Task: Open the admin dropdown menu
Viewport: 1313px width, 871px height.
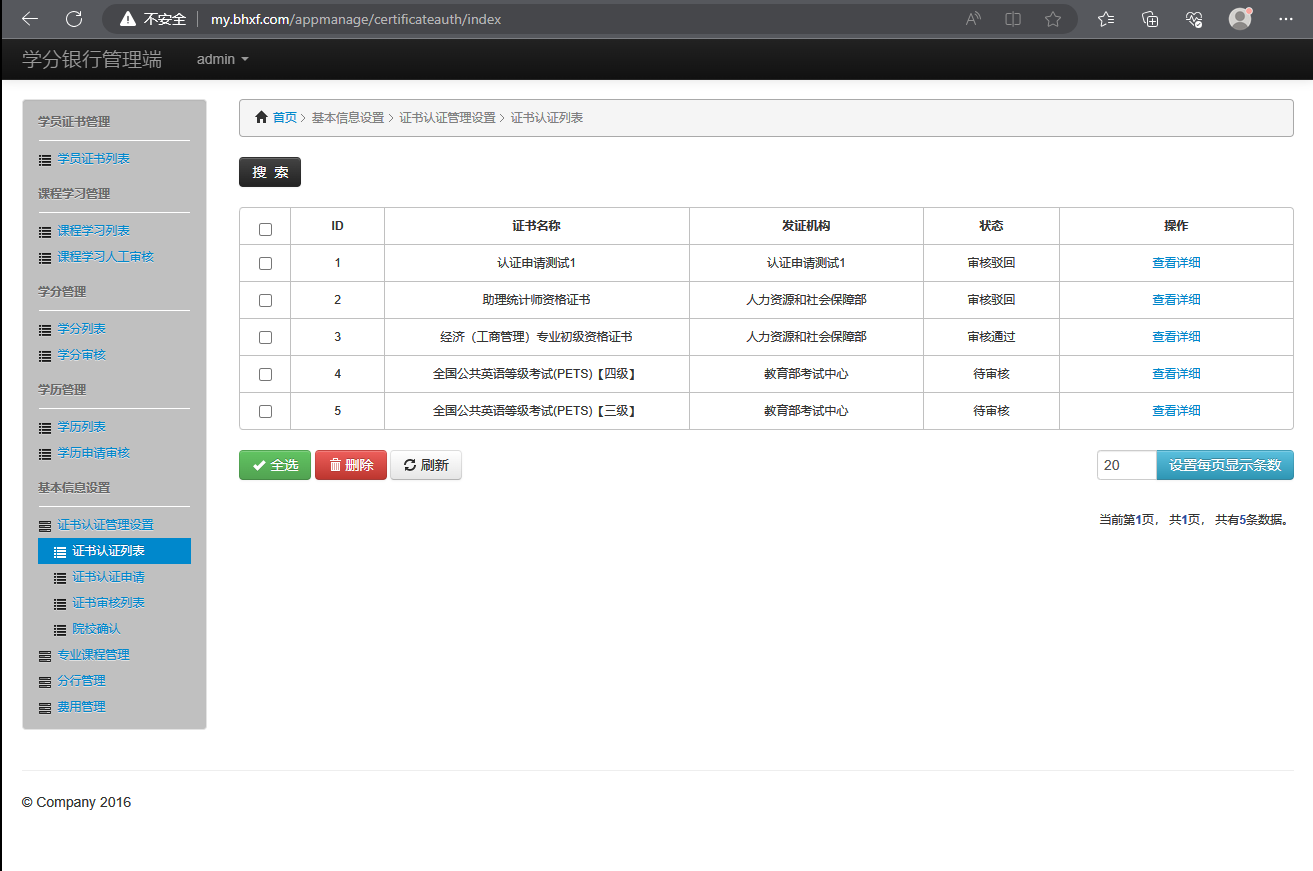Action: click(x=222, y=59)
